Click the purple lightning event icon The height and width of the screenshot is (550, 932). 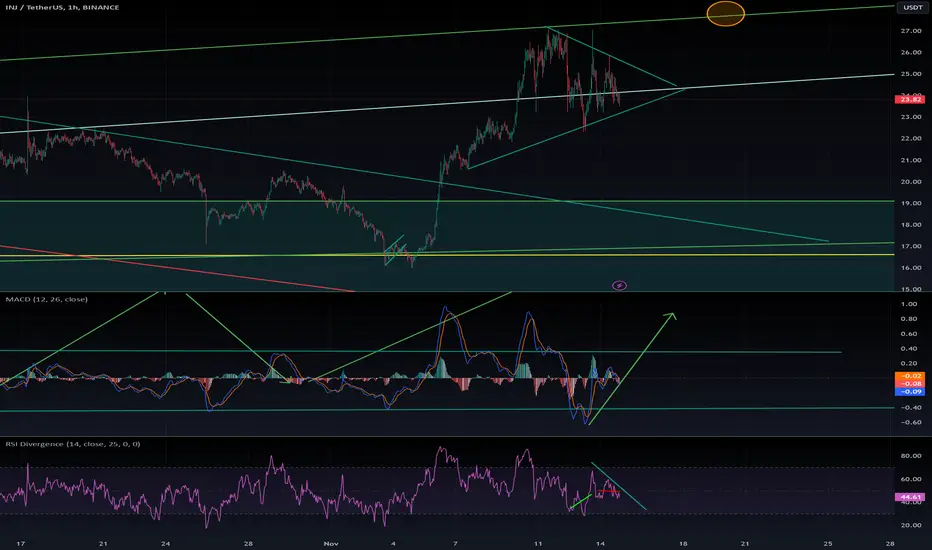pos(619,285)
